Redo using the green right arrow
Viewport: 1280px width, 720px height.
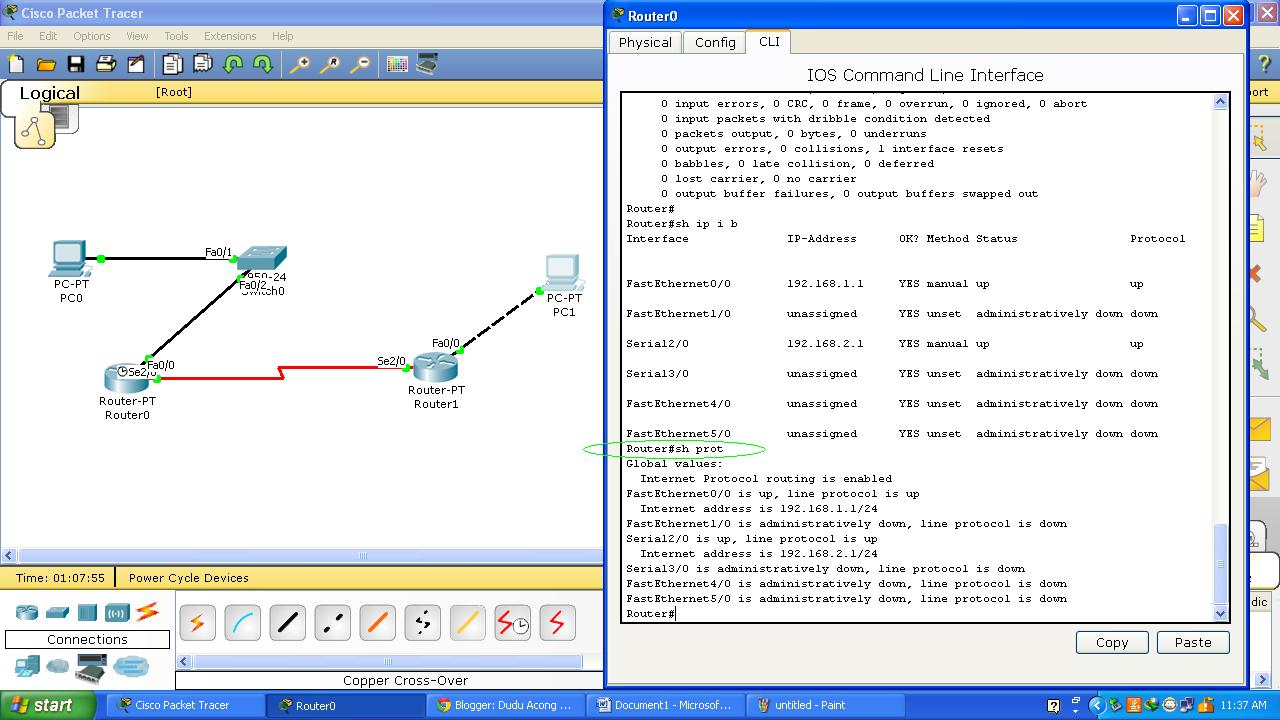[x=263, y=64]
